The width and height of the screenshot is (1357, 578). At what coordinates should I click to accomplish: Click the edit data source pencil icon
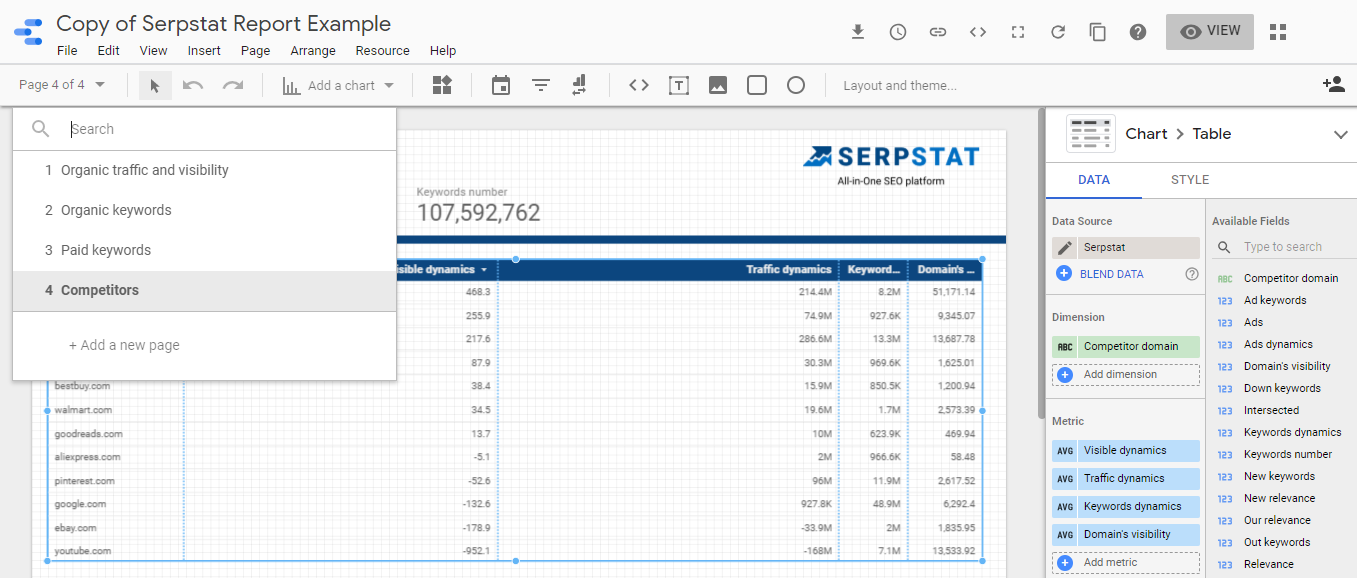point(1064,248)
